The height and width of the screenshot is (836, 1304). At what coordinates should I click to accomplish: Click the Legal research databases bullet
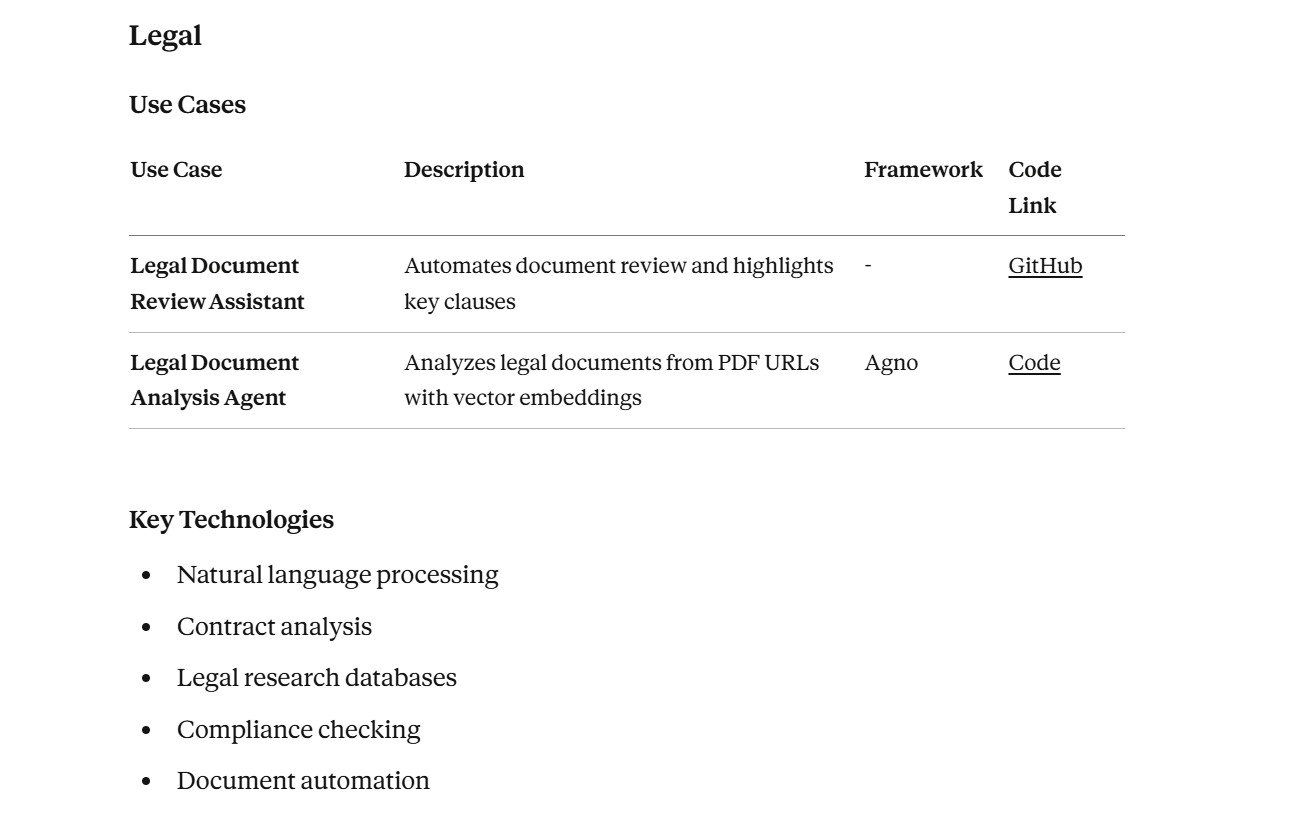click(x=316, y=678)
